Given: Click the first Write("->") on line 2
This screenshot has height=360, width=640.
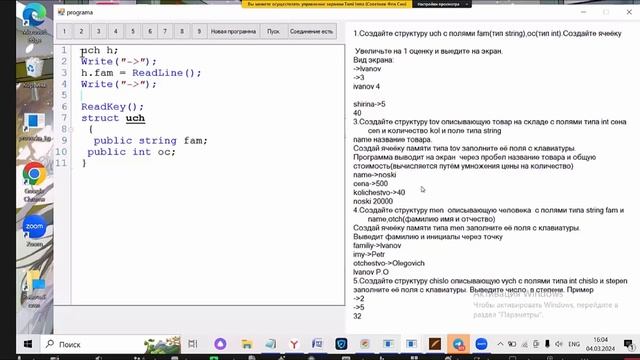Looking at the screenshot, I should coord(119,62).
